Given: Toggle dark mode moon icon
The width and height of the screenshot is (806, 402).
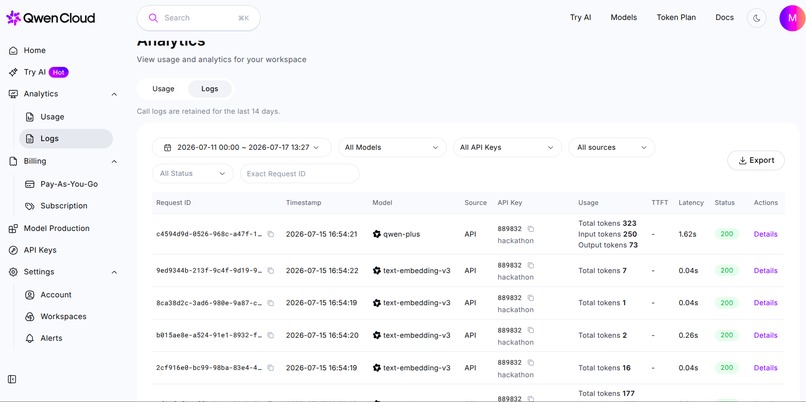Looking at the screenshot, I should point(757,18).
